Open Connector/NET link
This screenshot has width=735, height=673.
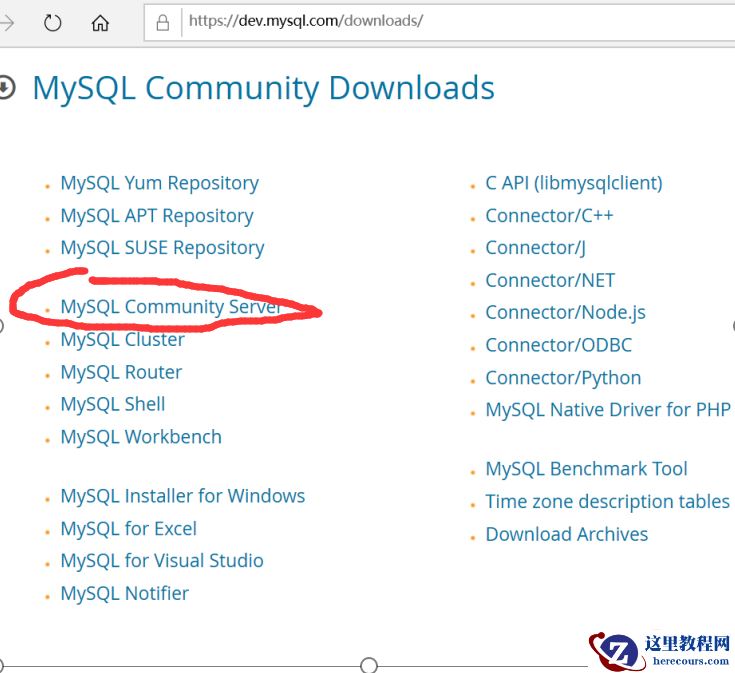coord(550,280)
